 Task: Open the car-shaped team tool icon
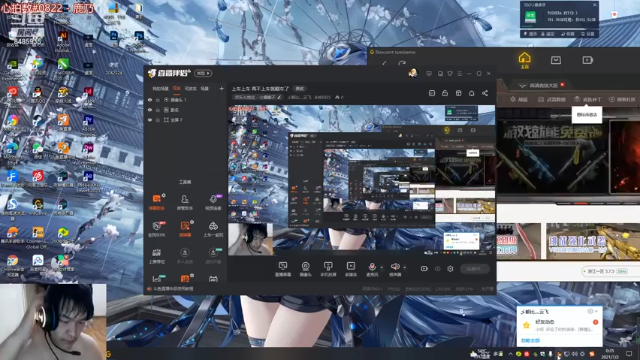(213, 229)
